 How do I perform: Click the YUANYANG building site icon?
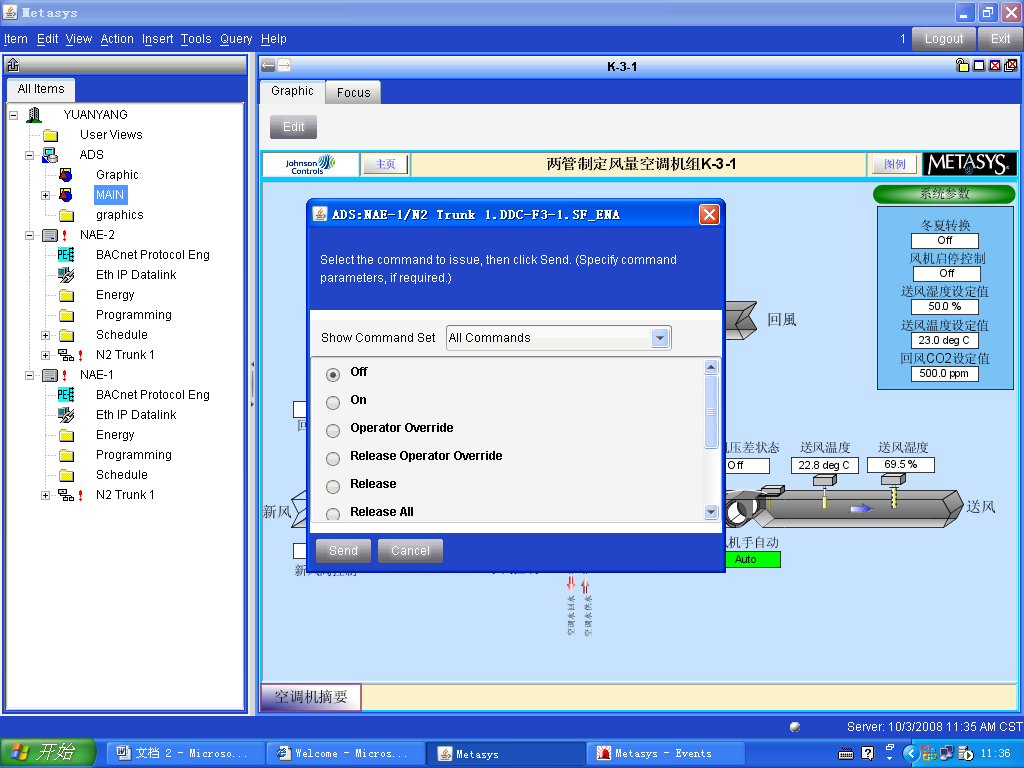point(34,115)
